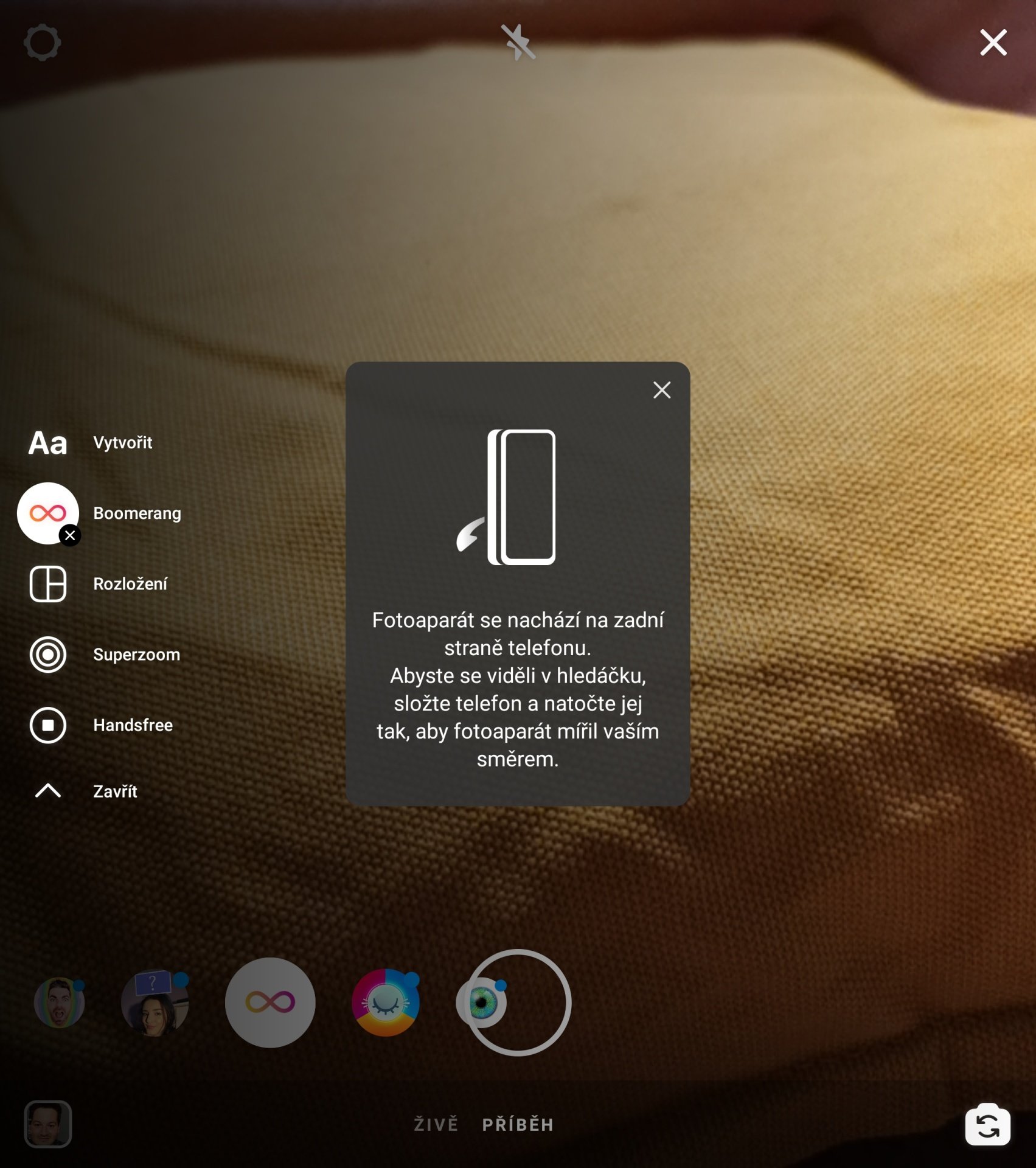Choose the rainbow face effect filter
The height and width of the screenshot is (1168, 1036).
click(x=59, y=1003)
